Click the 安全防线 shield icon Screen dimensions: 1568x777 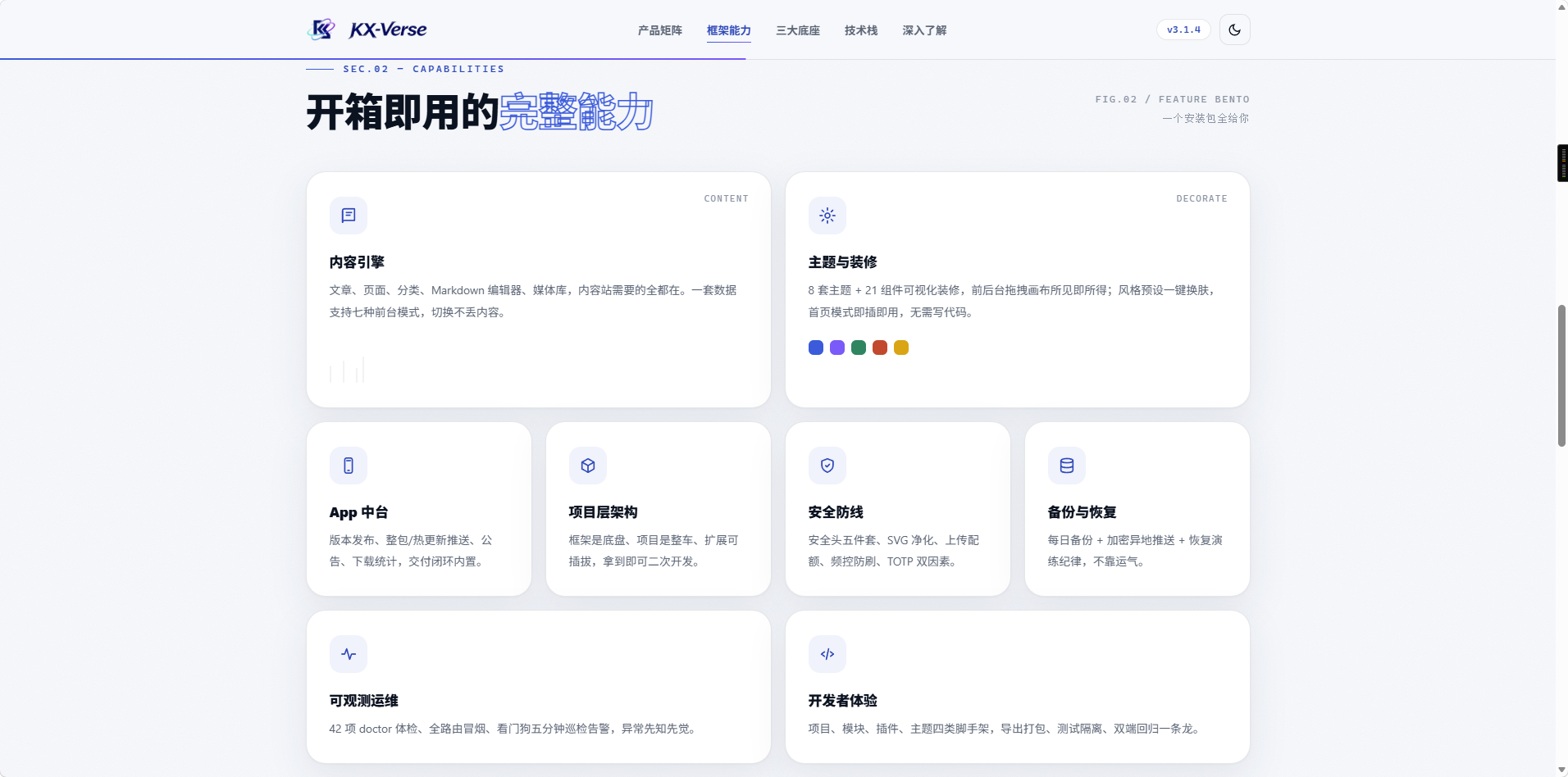pos(827,466)
